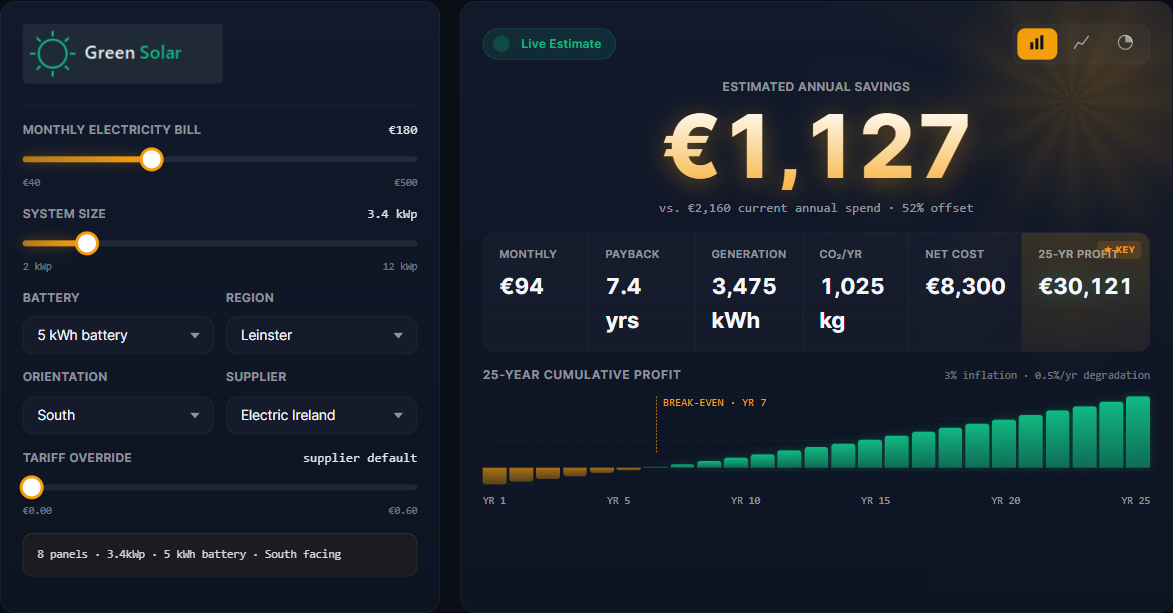Click the Green Solar sun logo
This screenshot has height=614, width=1173.
pos(52,53)
